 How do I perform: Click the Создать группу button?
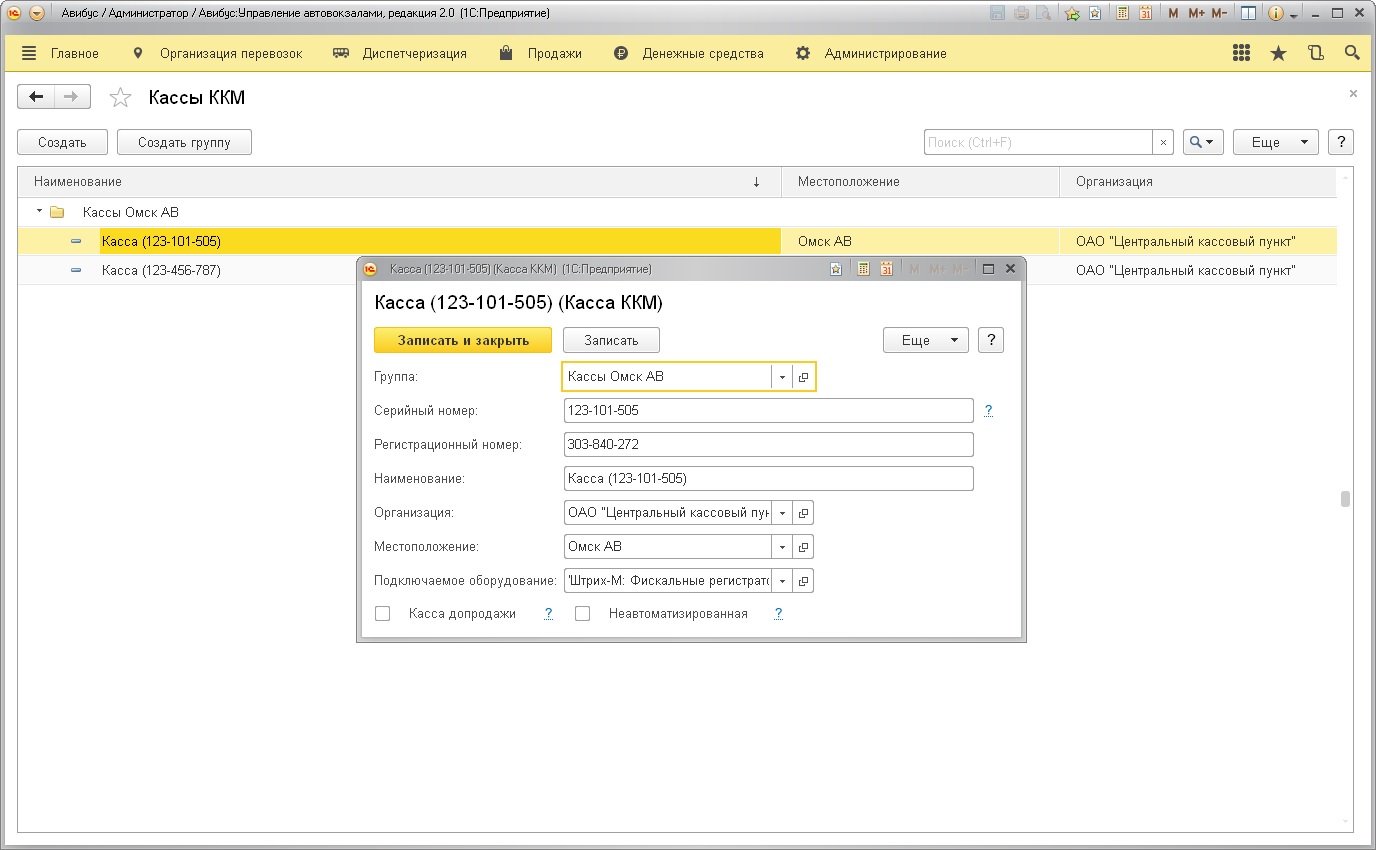[x=184, y=143]
